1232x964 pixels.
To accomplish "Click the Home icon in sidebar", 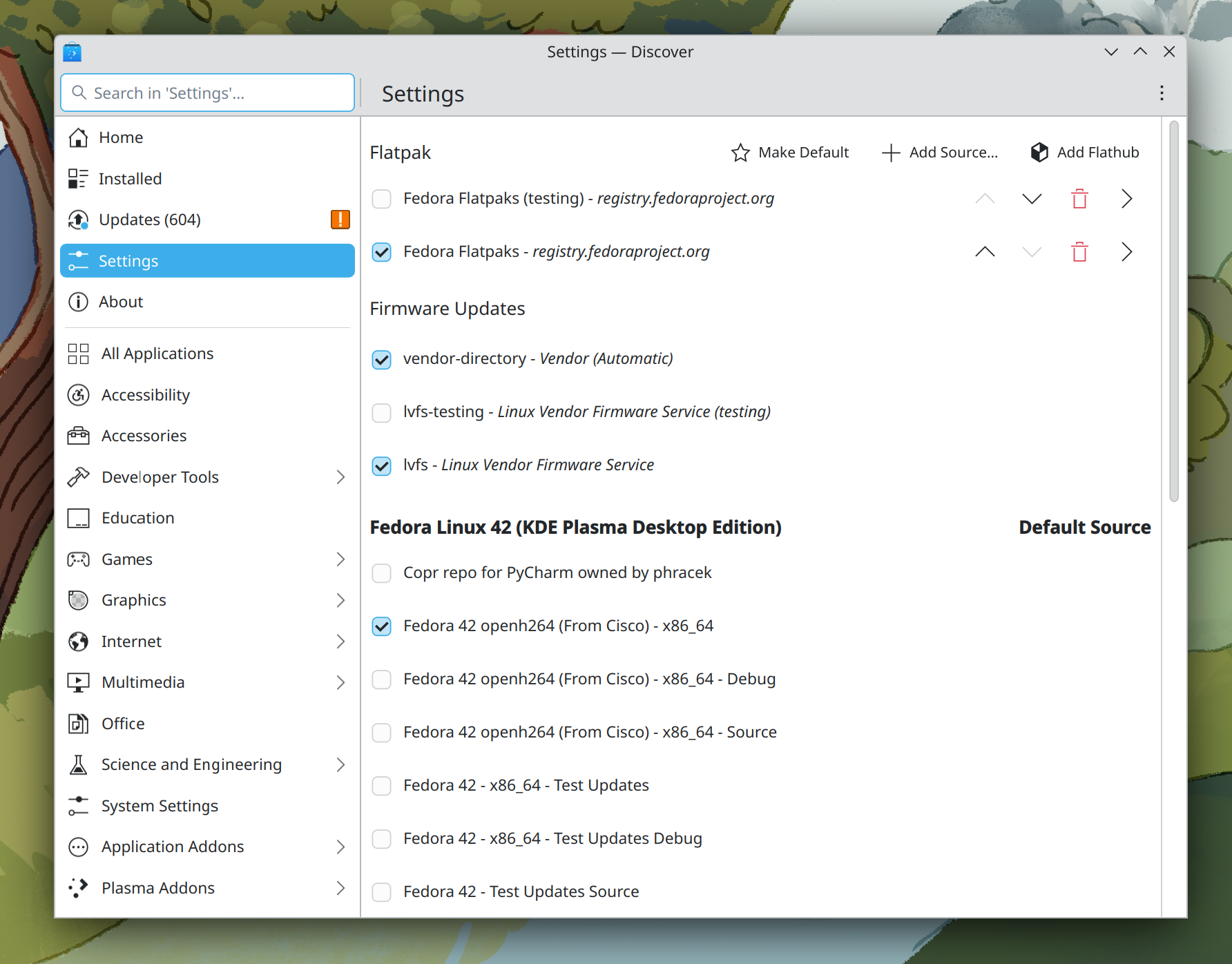I will click(78, 137).
